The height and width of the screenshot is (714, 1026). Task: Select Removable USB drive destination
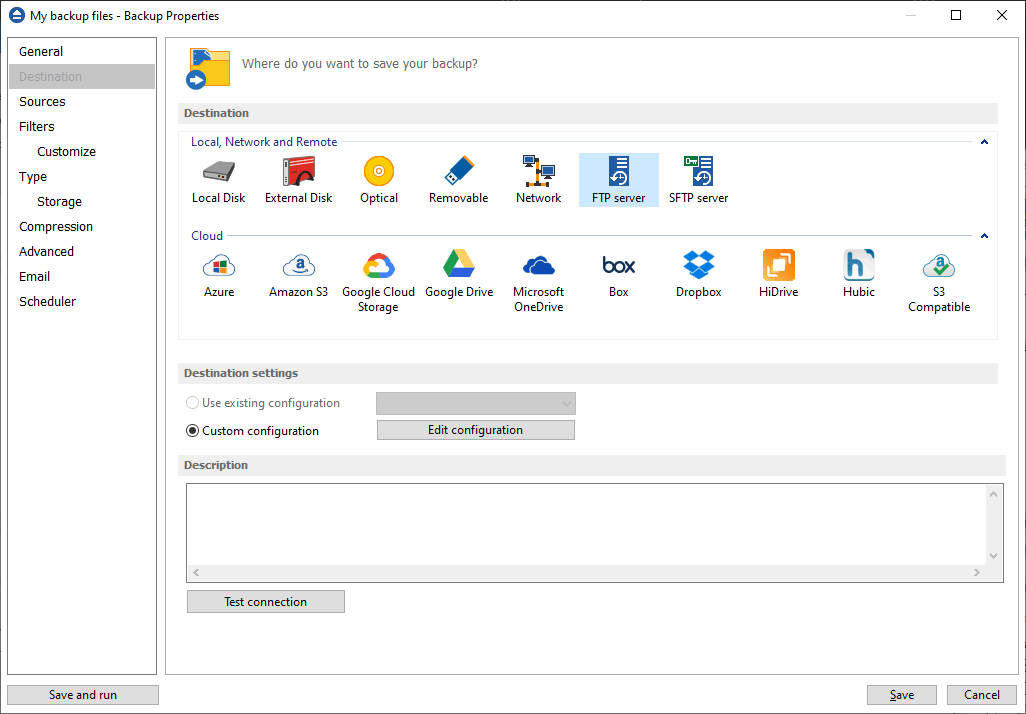pyautogui.click(x=459, y=180)
